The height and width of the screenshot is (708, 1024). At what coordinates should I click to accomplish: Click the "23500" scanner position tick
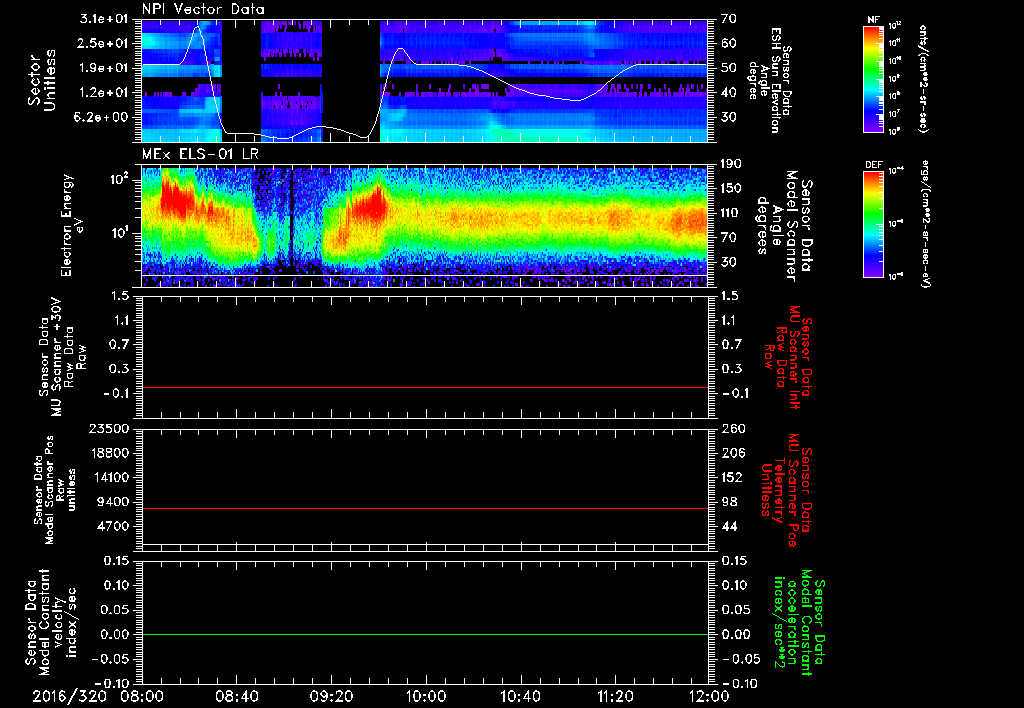pyautogui.click(x=110, y=428)
